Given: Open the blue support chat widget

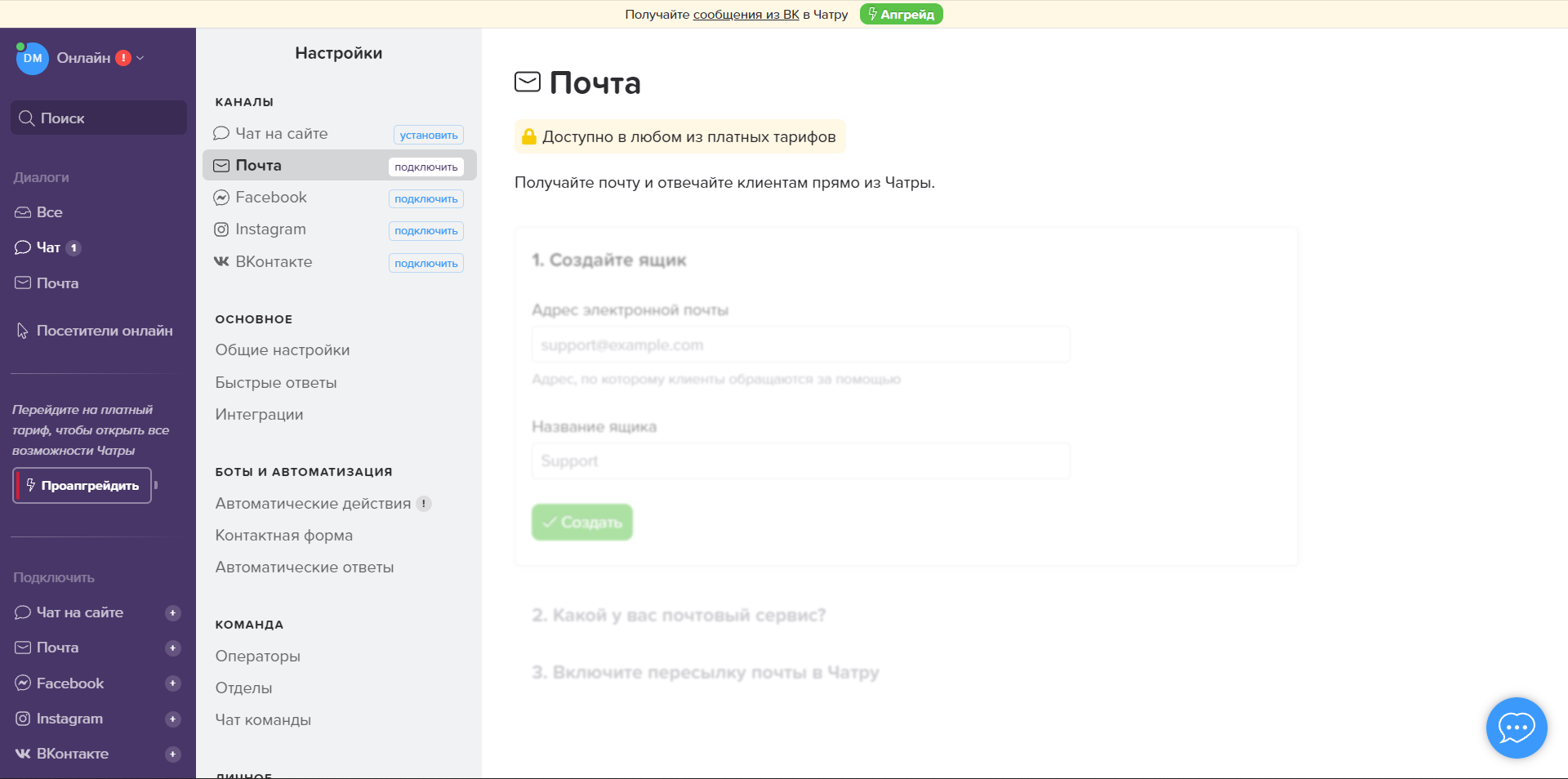Looking at the screenshot, I should click(x=1517, y=728).
